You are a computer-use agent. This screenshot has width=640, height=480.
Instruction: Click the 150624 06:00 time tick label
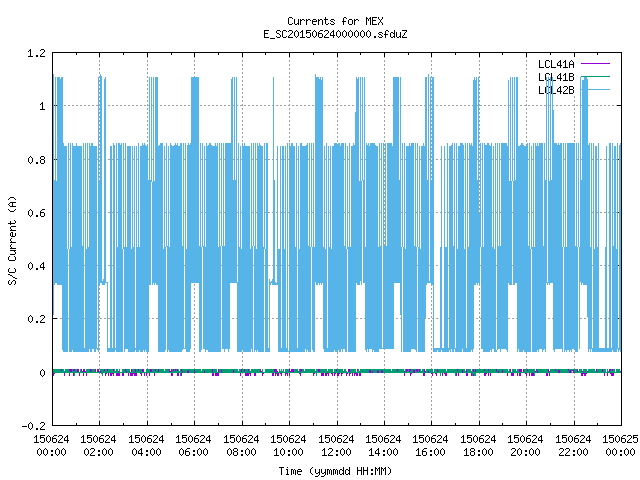[x=193, y=446]
